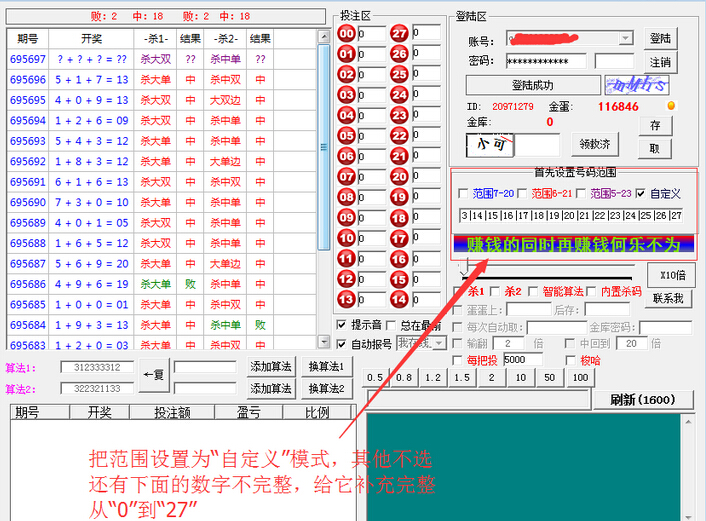Click the multiplier slider handle
Screen dimensions: 706x521
[464, 267]
